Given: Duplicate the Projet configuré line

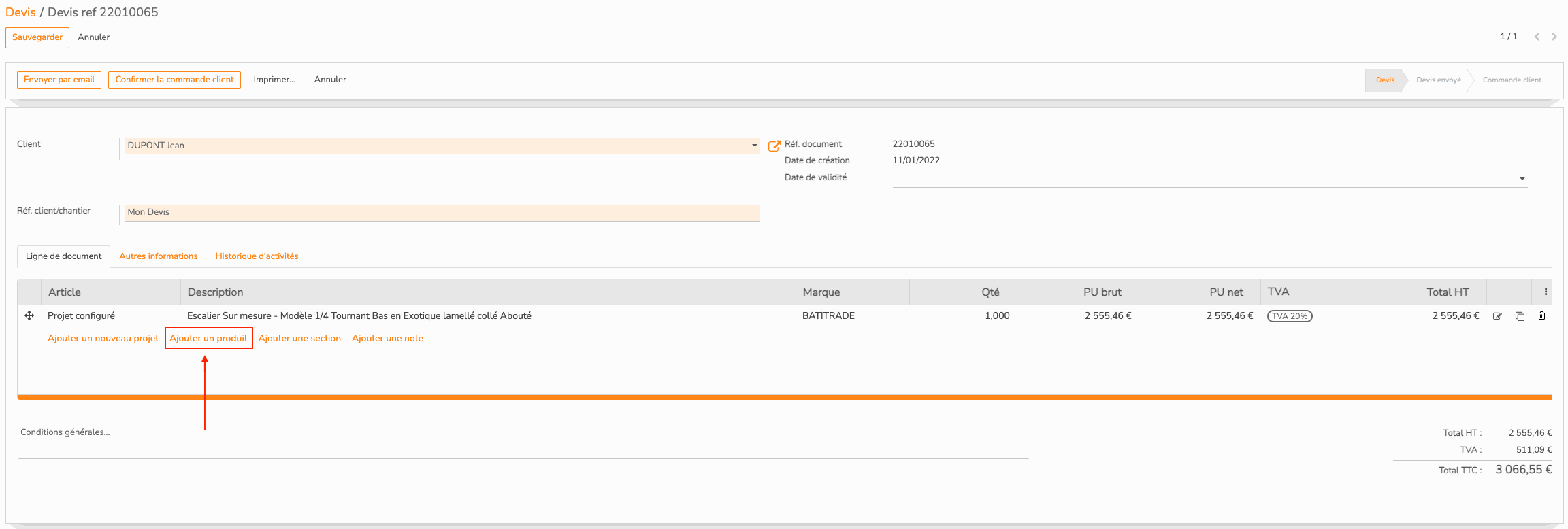Looking at the screenshot, I should click(1520, 316).
